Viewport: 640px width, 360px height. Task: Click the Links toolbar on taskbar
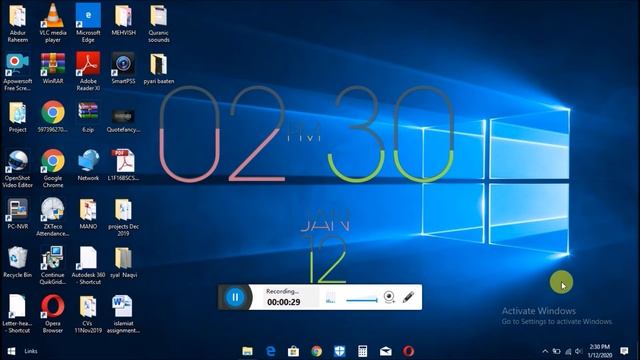[x=31, y=351]
